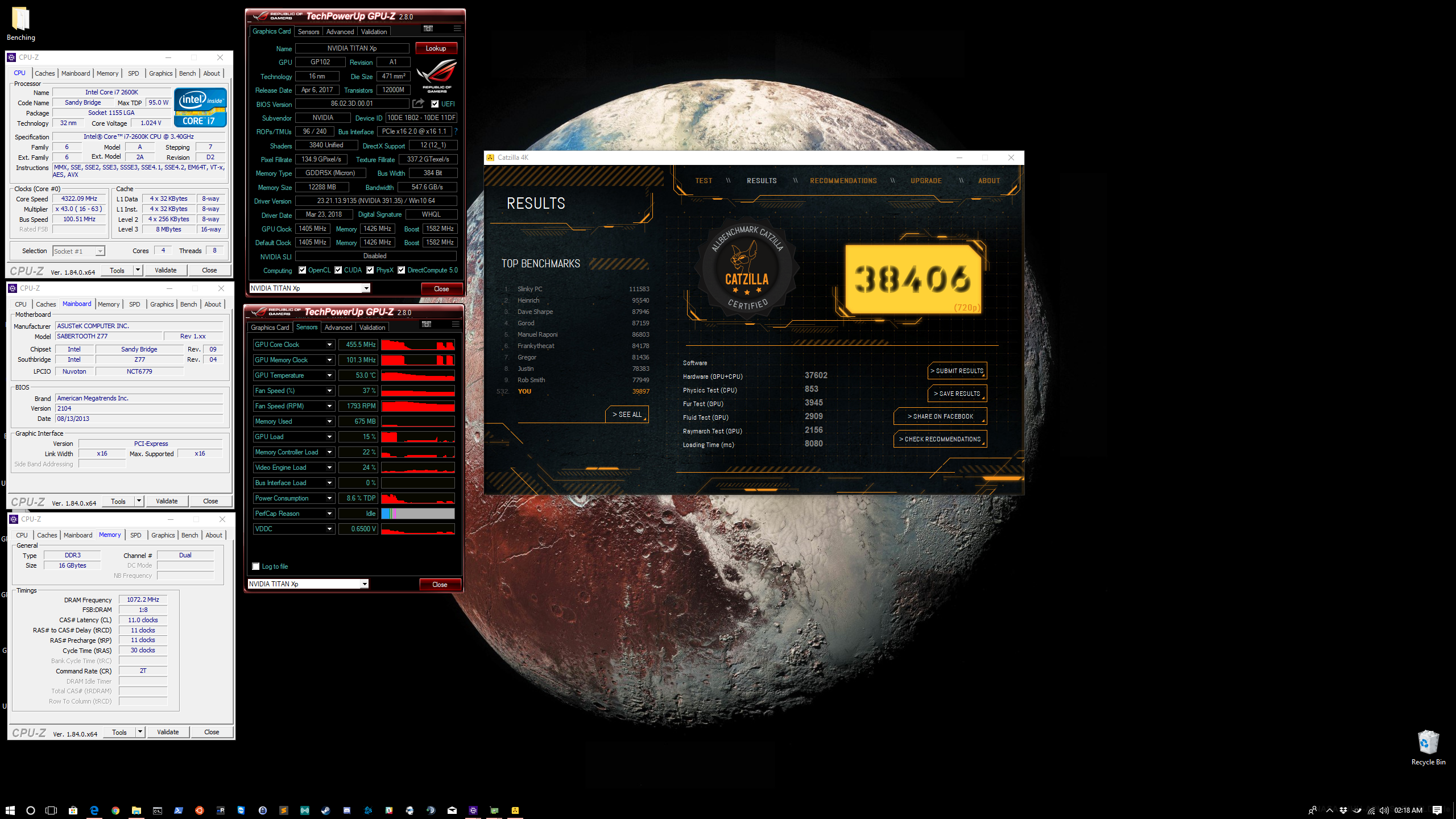Open Discord from taskbar
Viewport: 1456px width, 819px height.
point(347,810)
